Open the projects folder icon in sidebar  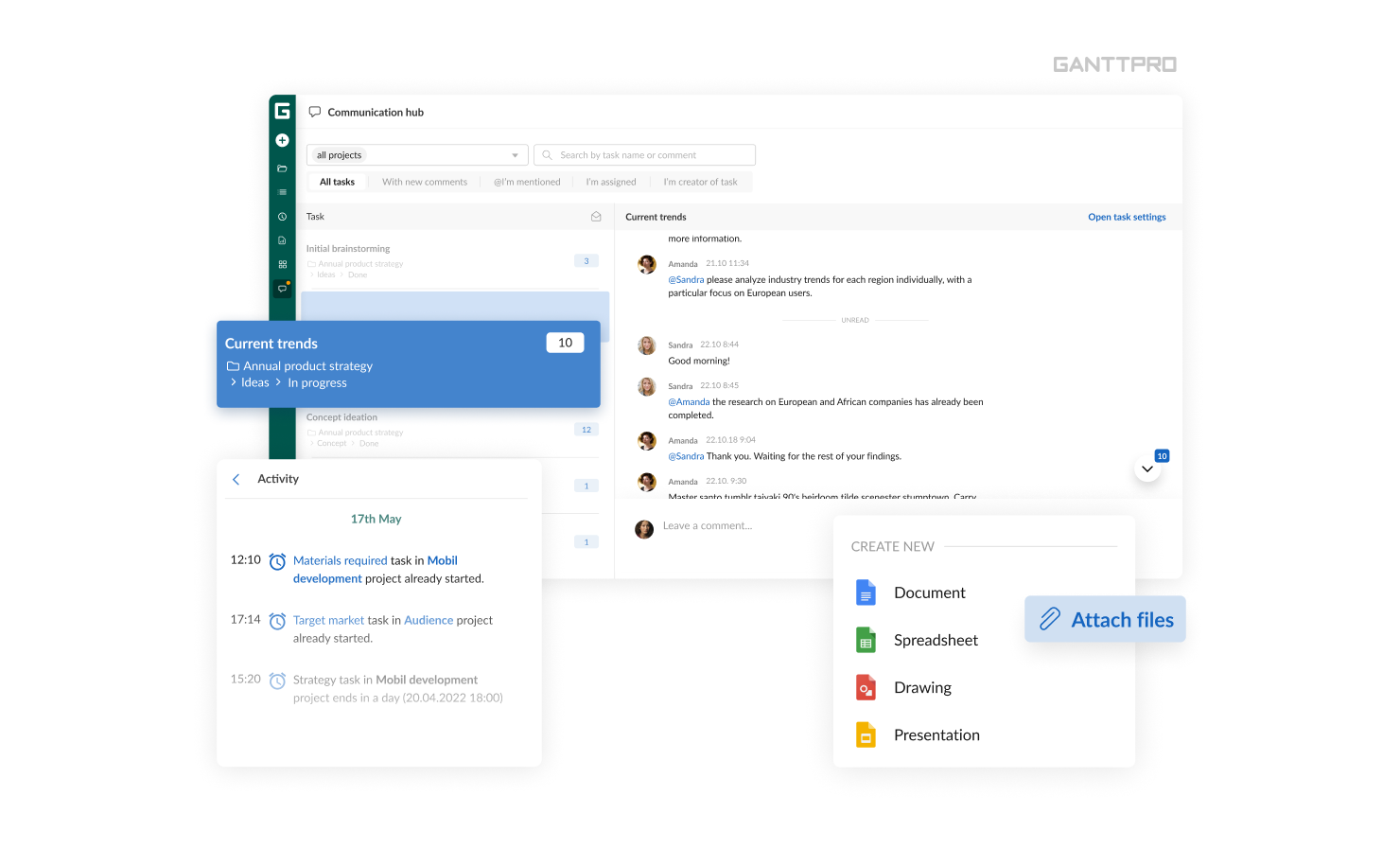282,168
